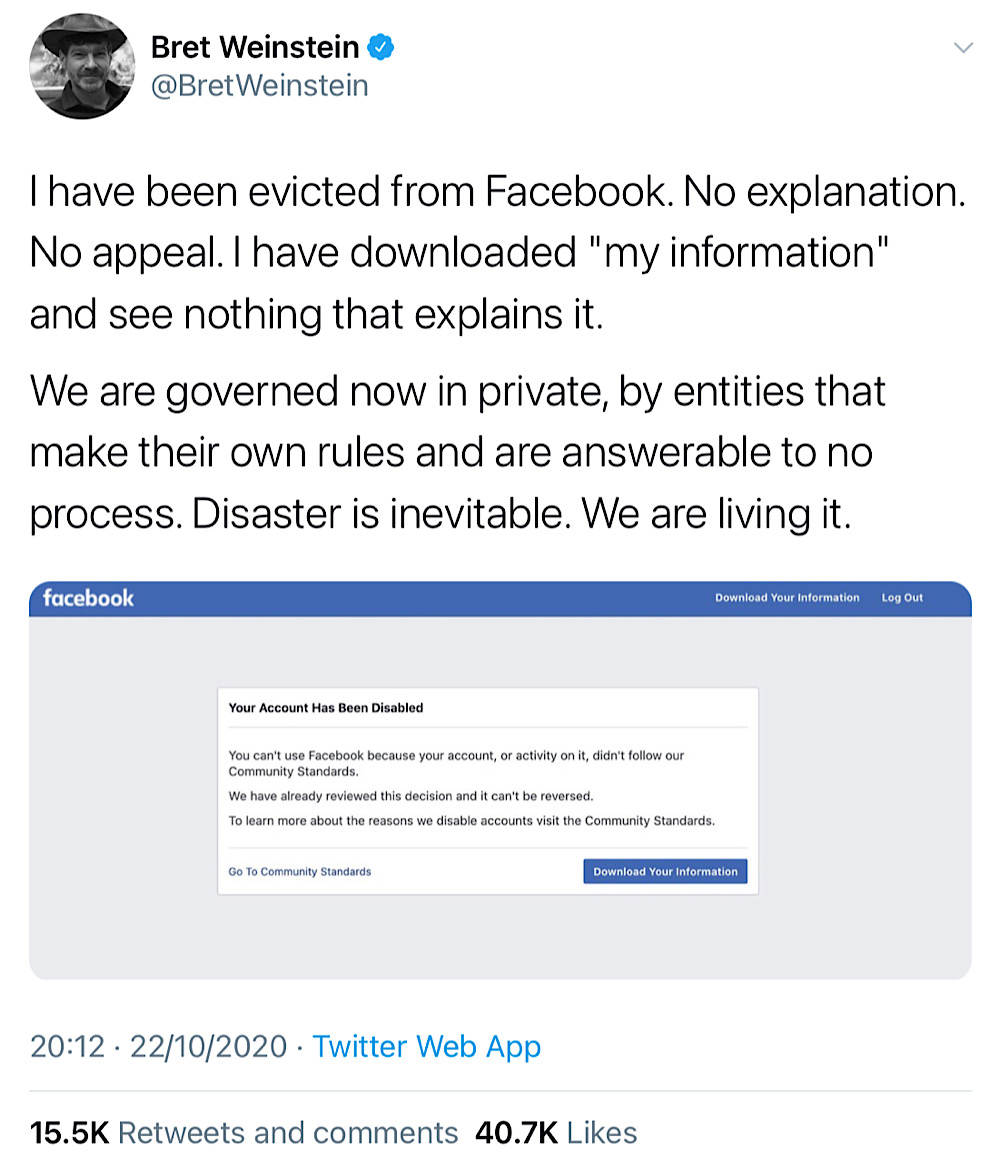
Task: Click the decision can't be reversed message
Action: pyautogui.click(x=411, y=796)
